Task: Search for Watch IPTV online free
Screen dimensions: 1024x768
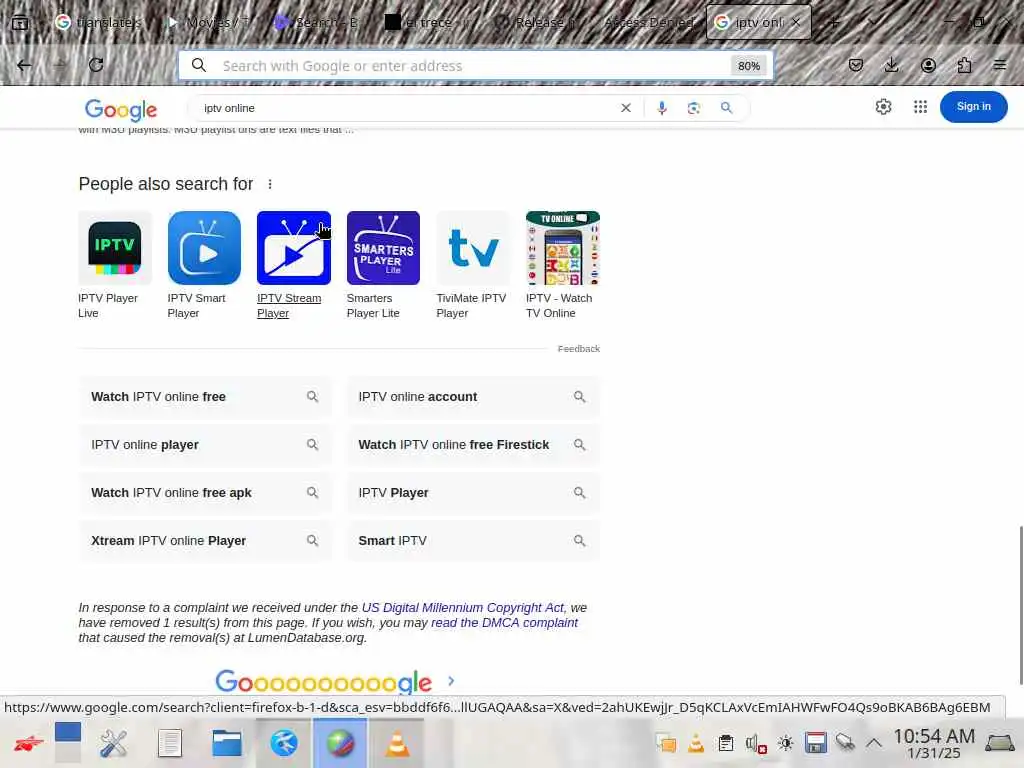Action: coord(205,397)
